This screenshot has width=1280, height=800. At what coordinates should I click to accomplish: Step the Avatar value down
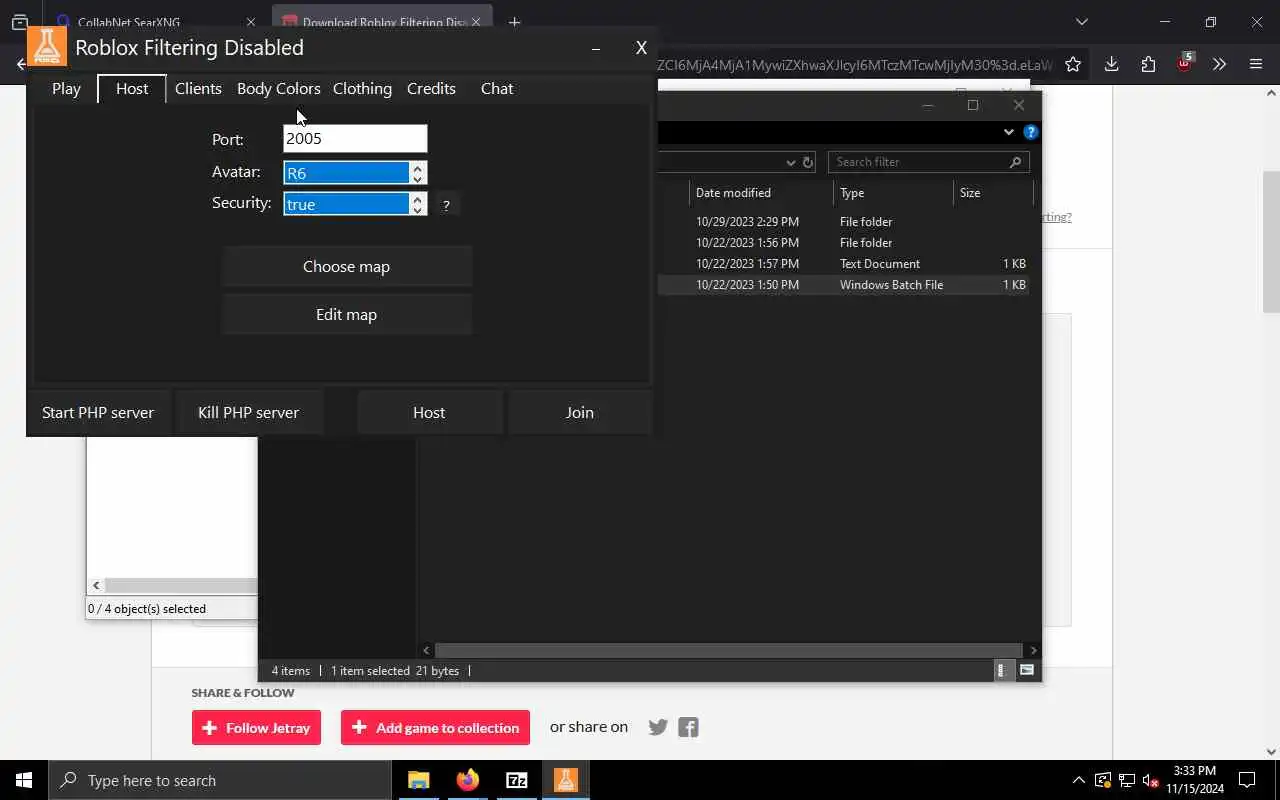pos(418,179)
